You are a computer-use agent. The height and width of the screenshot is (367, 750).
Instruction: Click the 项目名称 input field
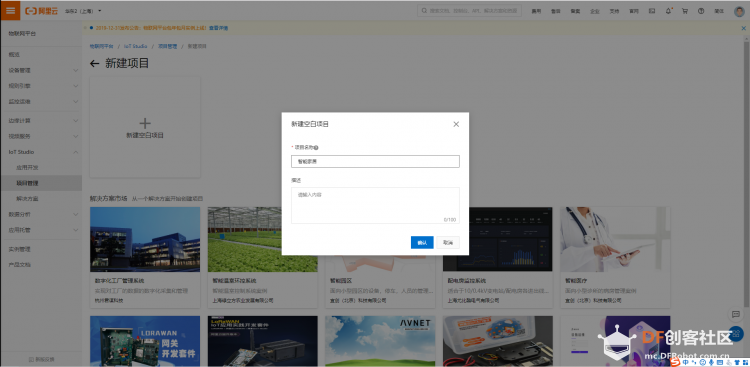pos(375,161)
